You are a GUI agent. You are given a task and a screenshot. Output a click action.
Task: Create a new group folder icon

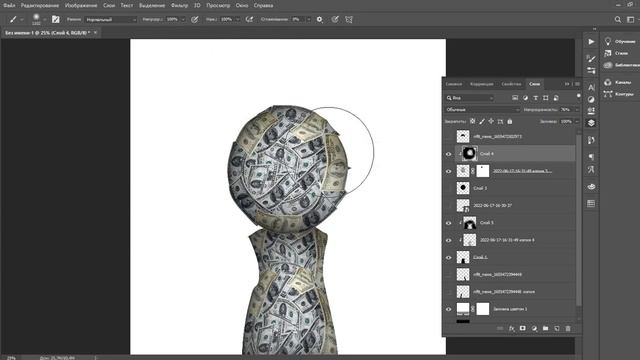pyautogui.click(x=545, y=328)
